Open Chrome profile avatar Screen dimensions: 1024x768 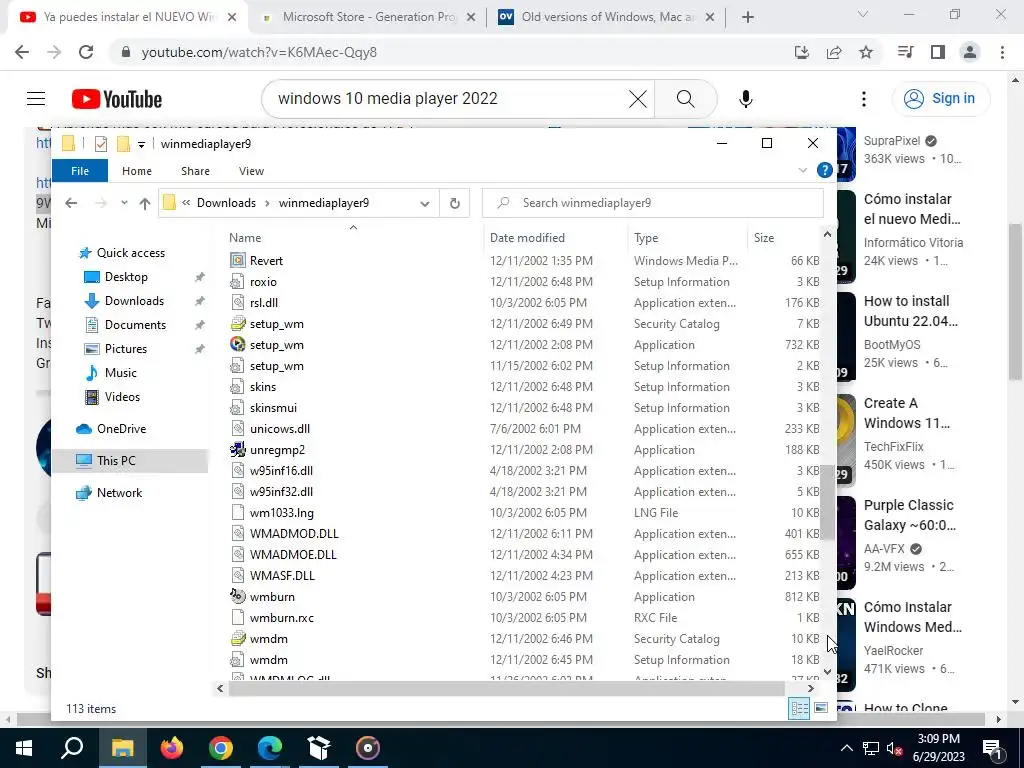970,52
